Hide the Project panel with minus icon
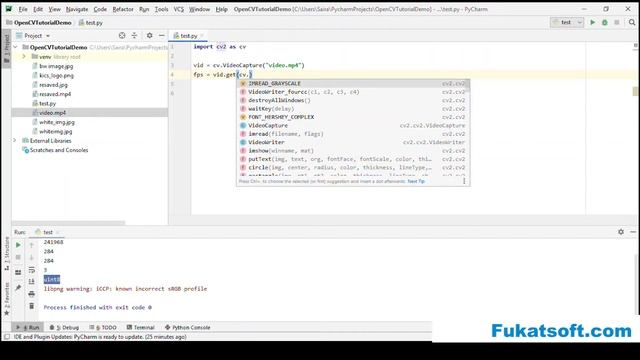Viewport: 640px width, 360px height. [162, 36]
